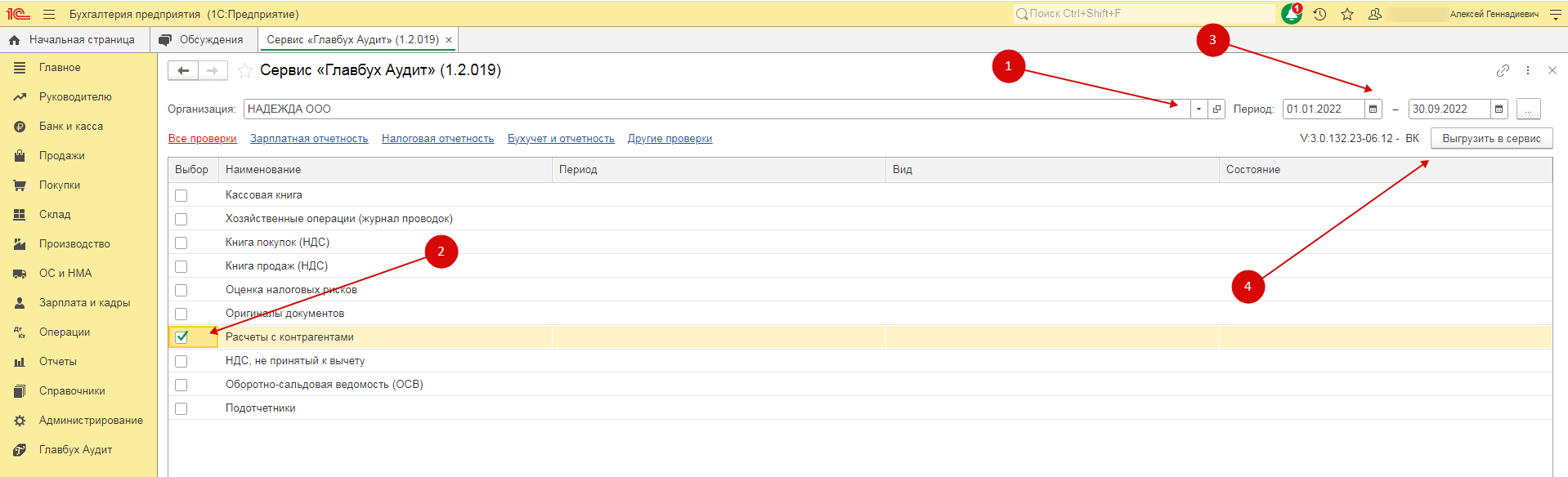Open the three-dot more actions menu
Screen dimensions: 1568x477
coord(1528,71)
